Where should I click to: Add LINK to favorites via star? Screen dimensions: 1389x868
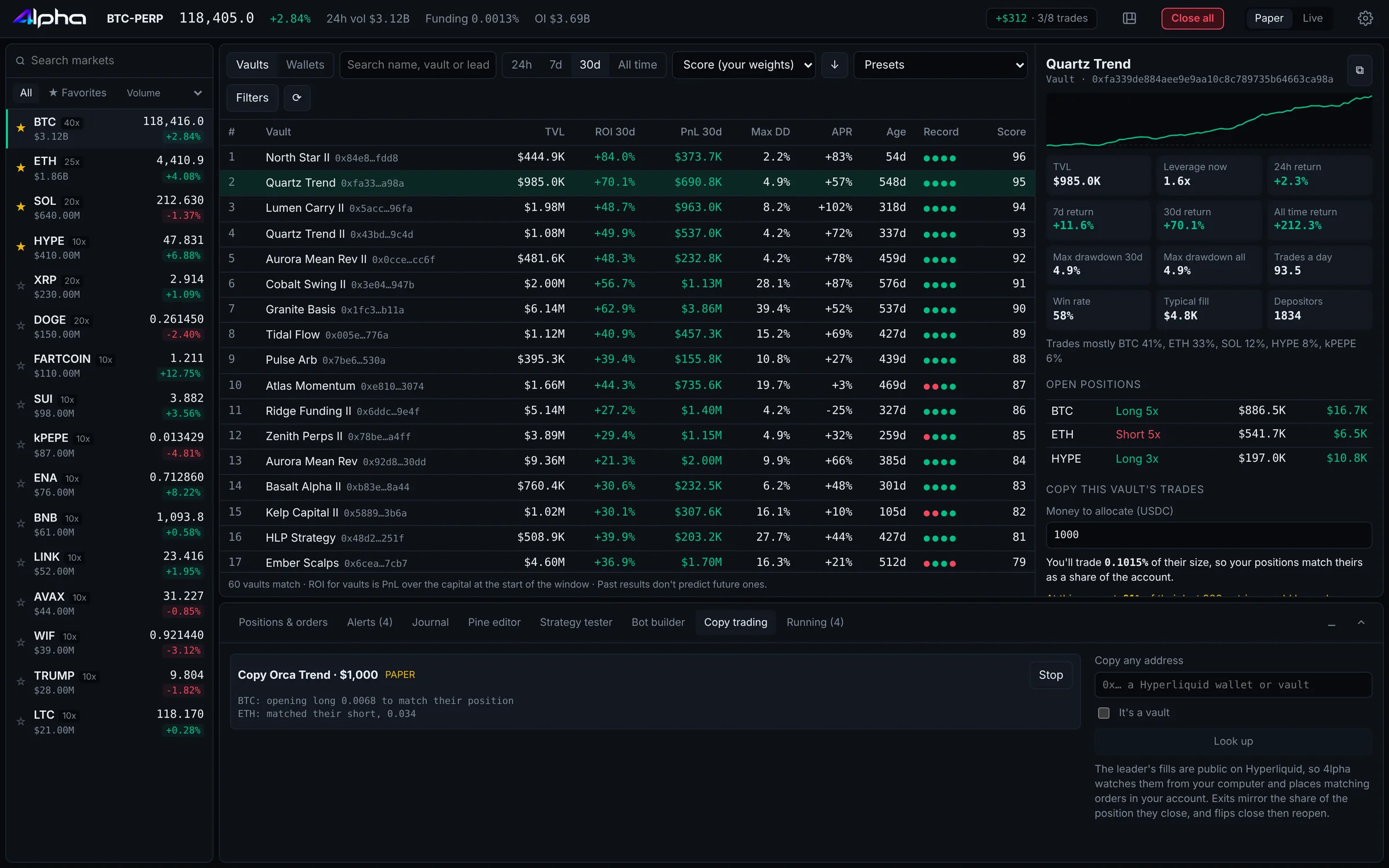point(21,563)
